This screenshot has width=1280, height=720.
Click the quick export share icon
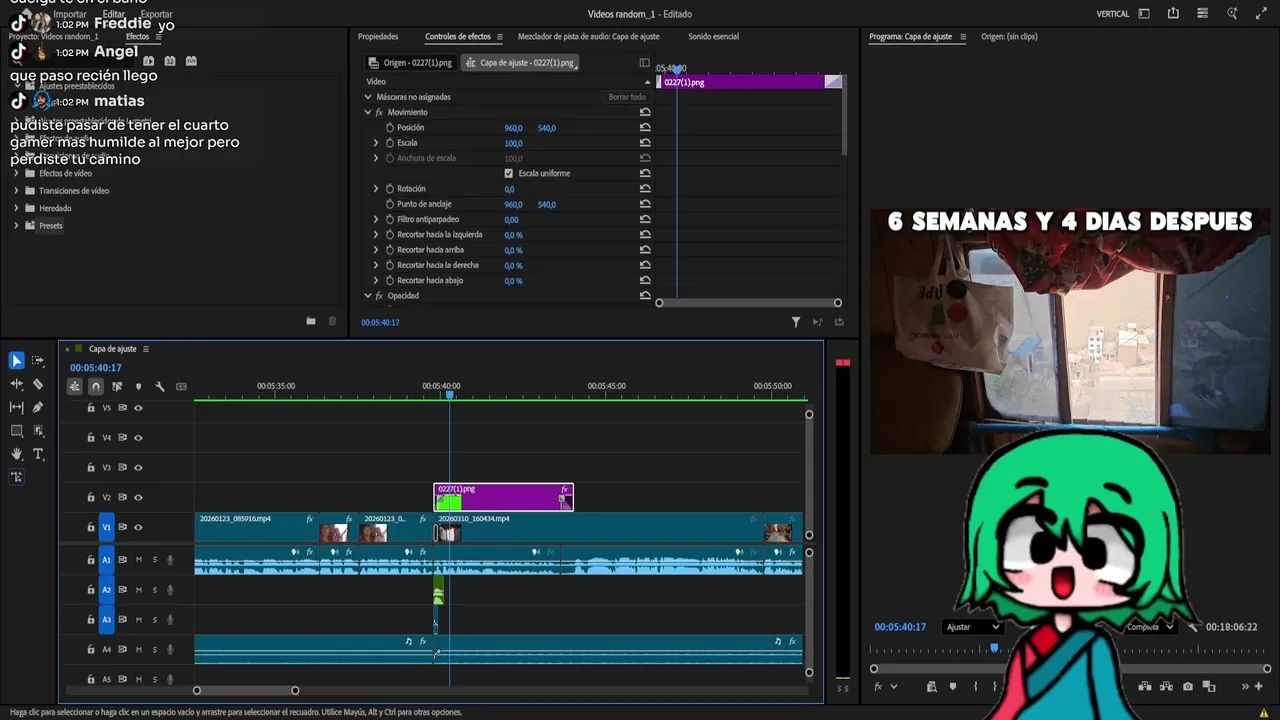1173,14
